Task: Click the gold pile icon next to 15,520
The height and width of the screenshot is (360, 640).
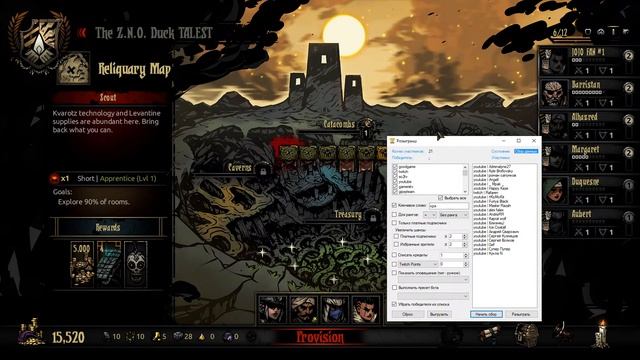Action: pos(32,332)
